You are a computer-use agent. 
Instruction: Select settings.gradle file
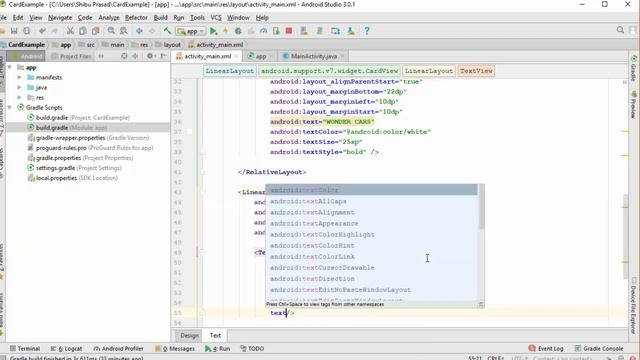(74, 168)
